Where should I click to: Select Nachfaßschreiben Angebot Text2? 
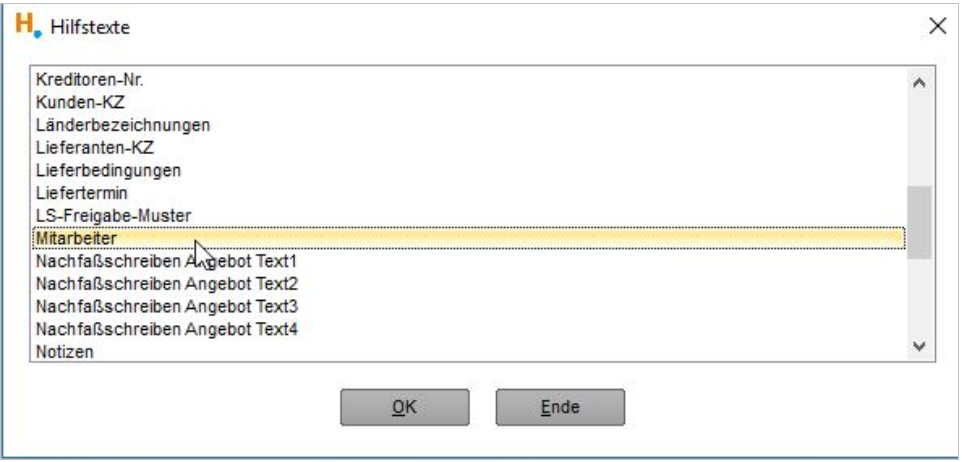point(469,284)
